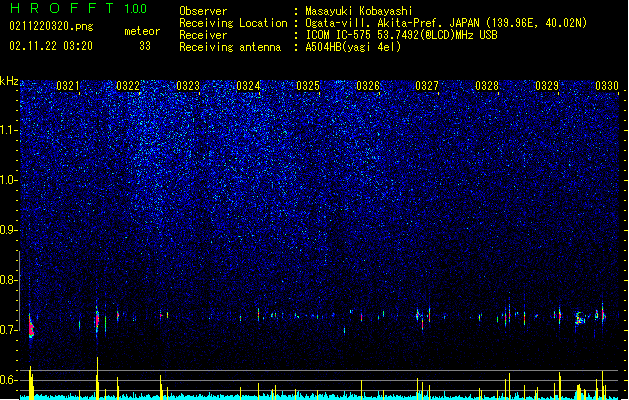
Task: Click the 0327 time marker
Action: pos(427,85)
